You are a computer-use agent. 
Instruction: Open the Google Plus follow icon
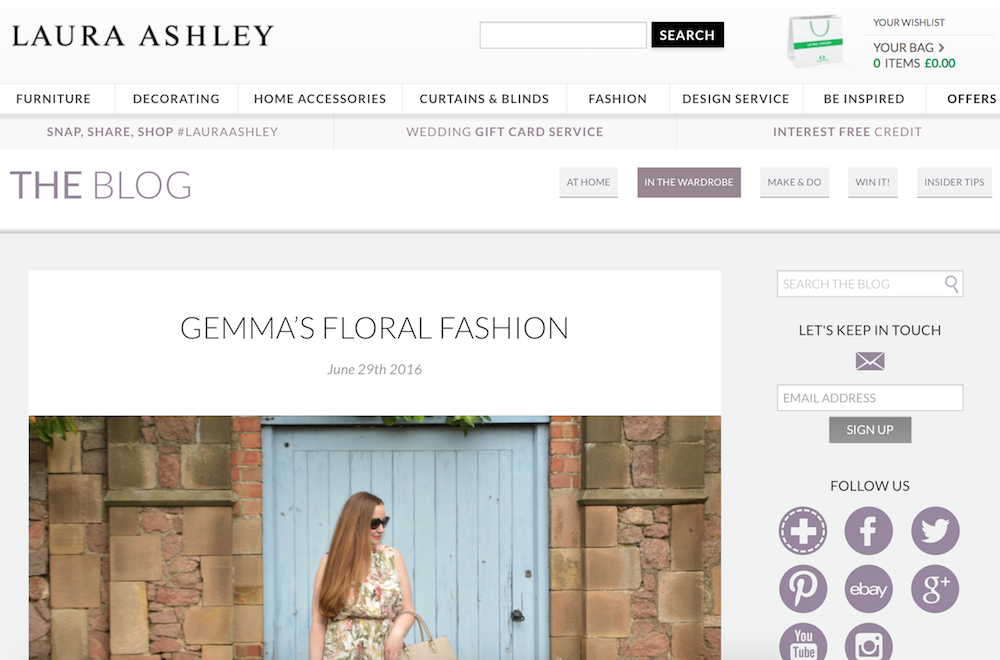click(935, 589)
